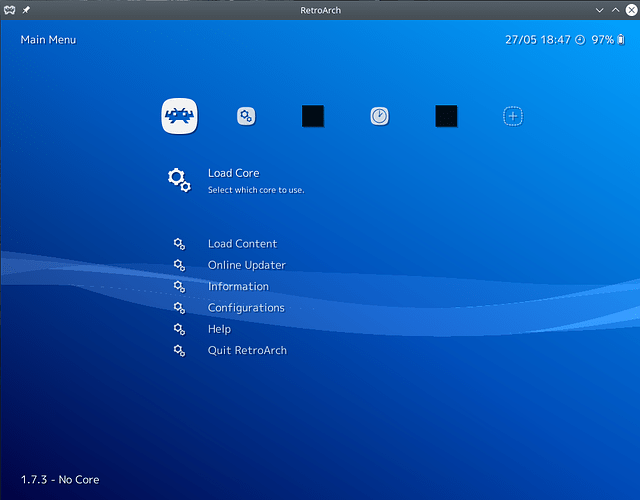Select the RetroArch Main Menu invader icon

[180, 116]
